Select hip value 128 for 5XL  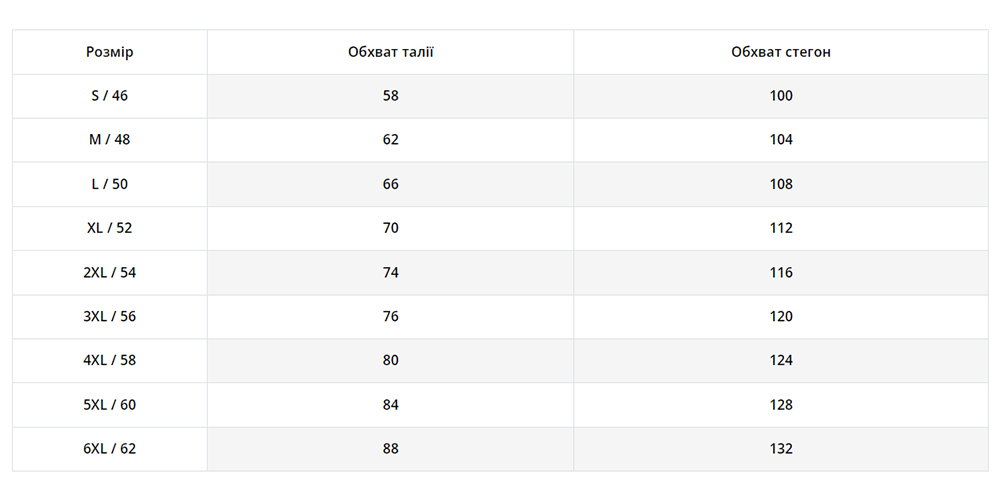(x=781, y=405)
